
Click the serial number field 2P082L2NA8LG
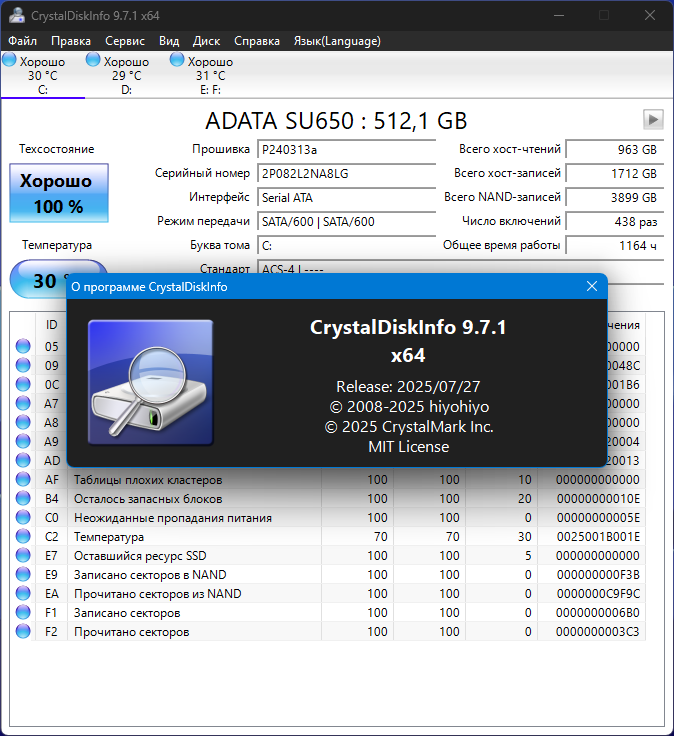pyautogui.click(x=346, y=174)
